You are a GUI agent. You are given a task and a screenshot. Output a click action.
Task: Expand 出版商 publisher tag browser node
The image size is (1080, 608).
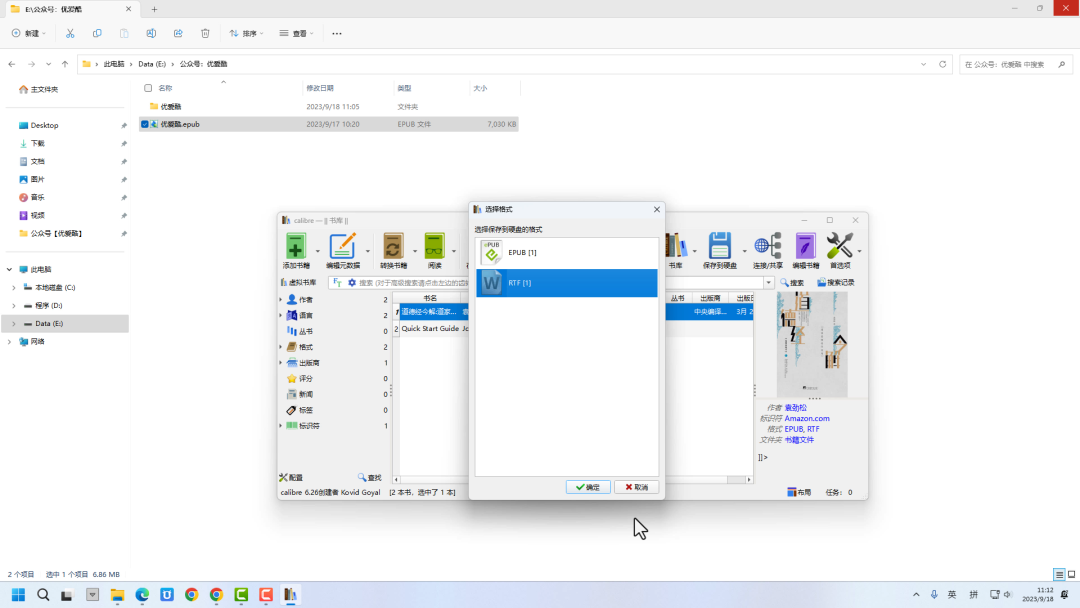pyautogui.click(x=281, y=363)
